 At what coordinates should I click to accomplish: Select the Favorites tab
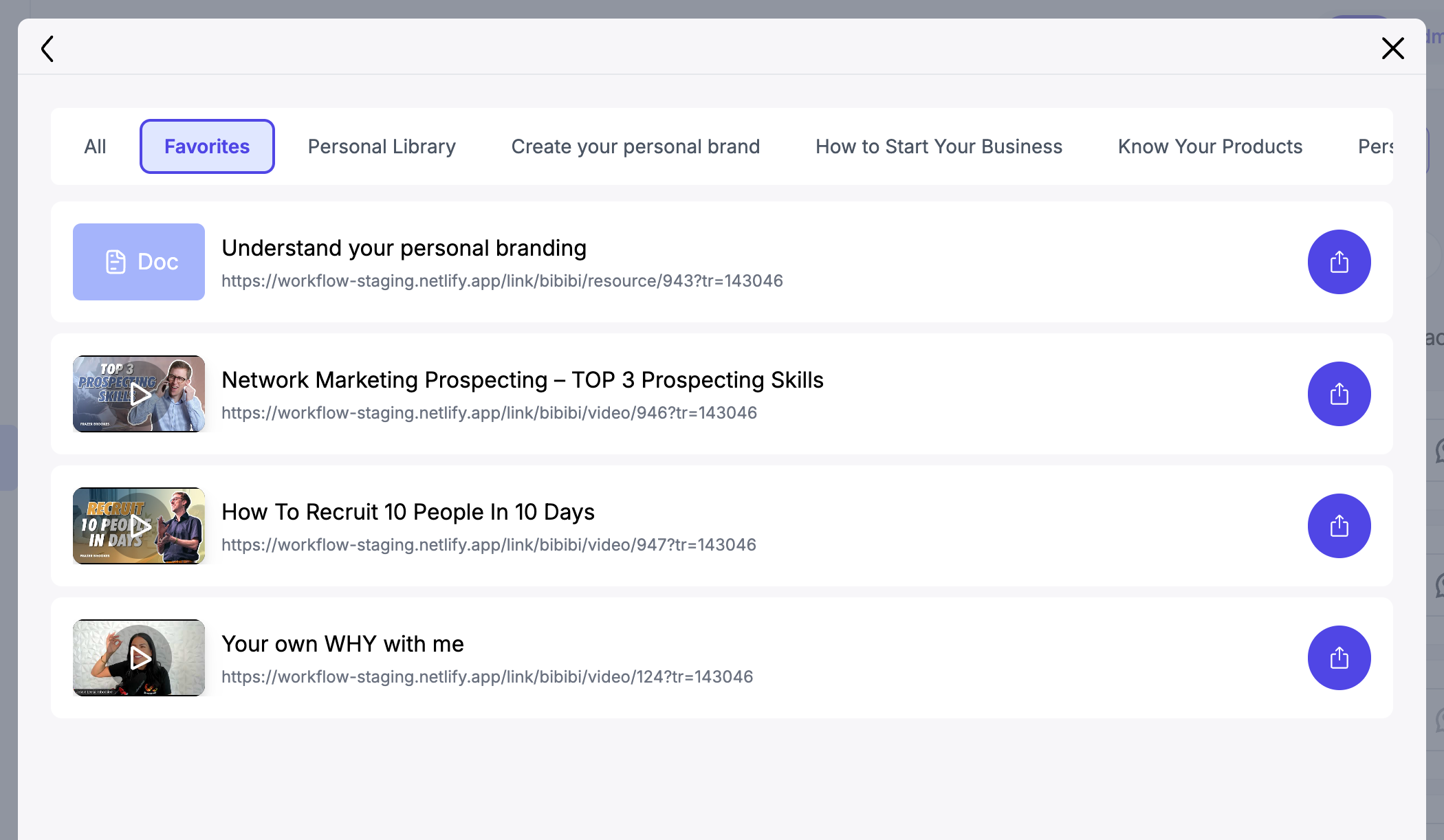(207, 146)
